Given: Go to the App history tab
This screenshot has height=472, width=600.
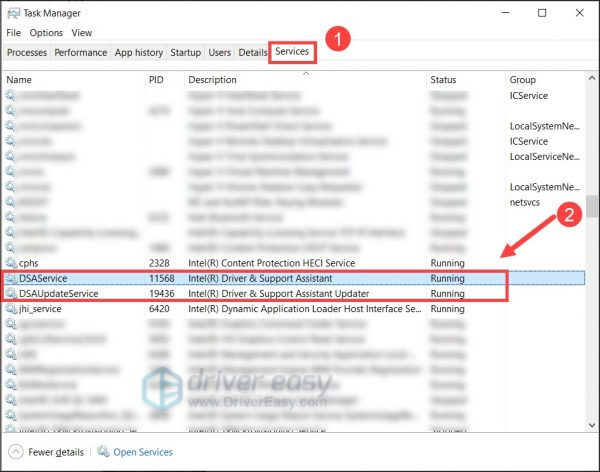Looking at the screenshot, I should [x=138, y=52].
